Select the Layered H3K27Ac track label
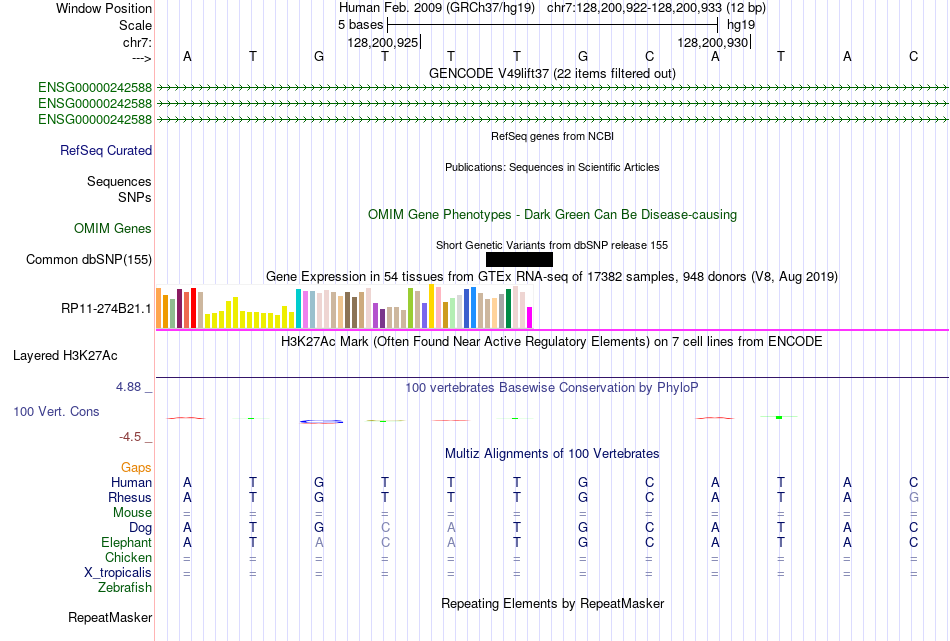The width and height of the screenshot is (950, 641). click(65, 356)
